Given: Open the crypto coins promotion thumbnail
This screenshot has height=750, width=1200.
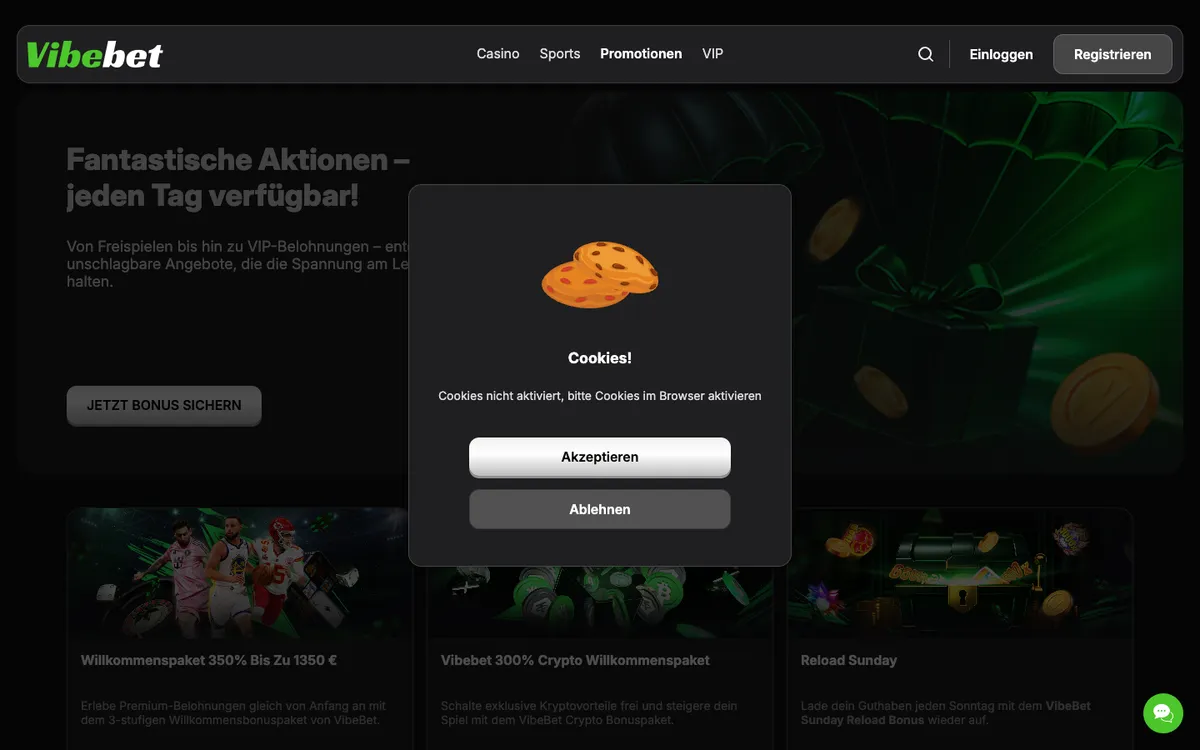Looking at the screenshot, I should pyautogui.click(x=600, y=602).
